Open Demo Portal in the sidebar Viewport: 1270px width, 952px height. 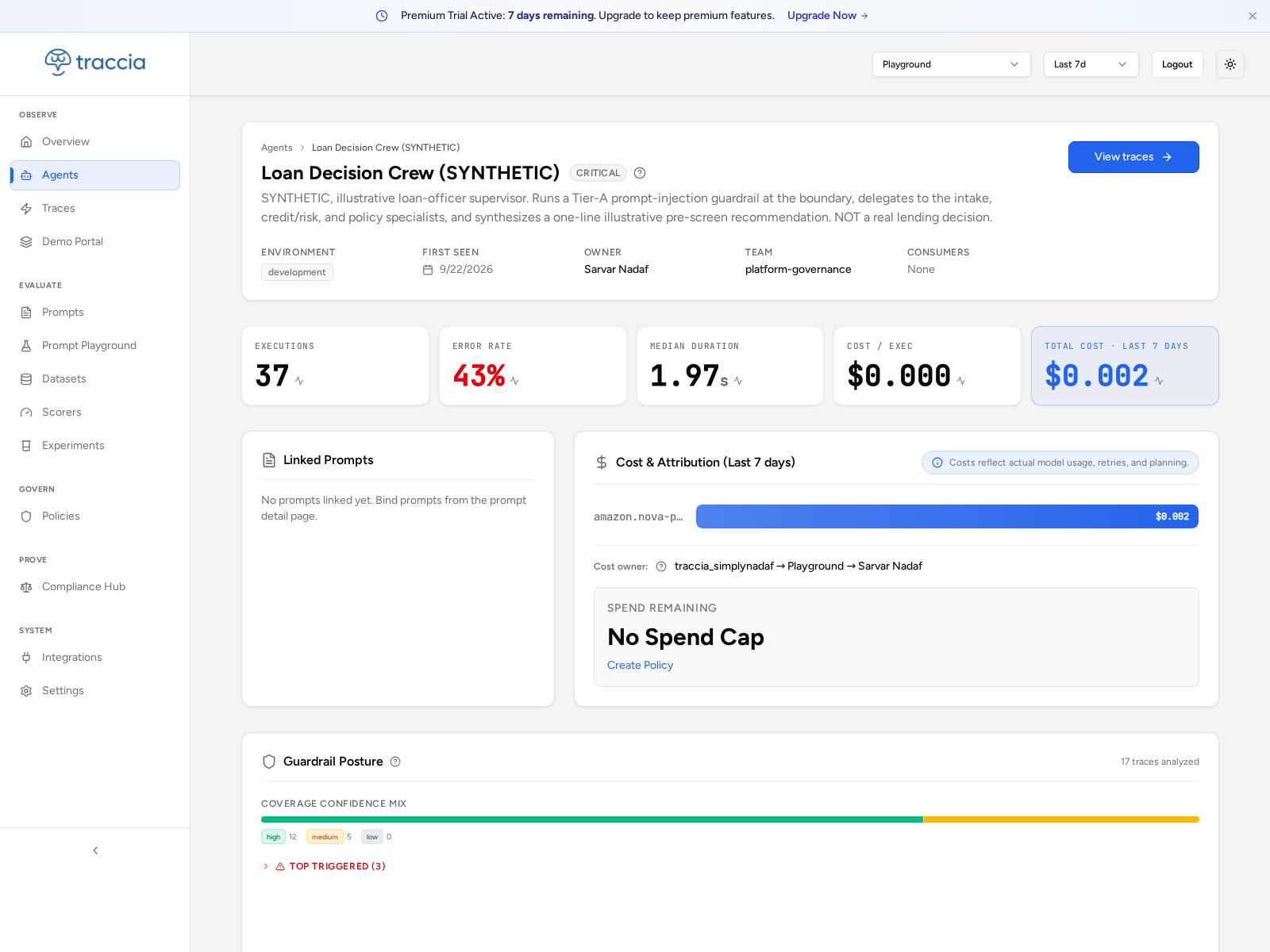[95, 241]
